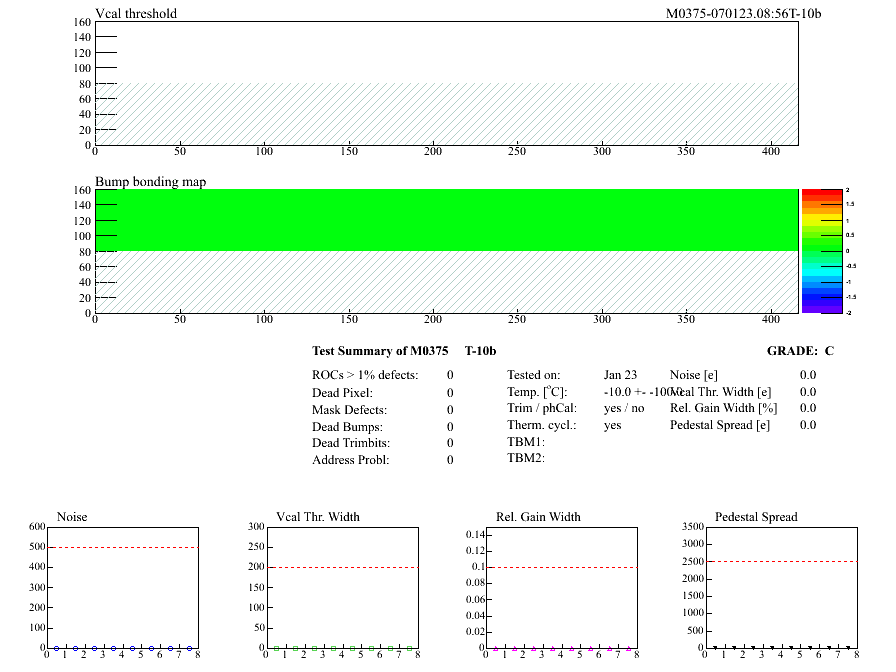Viewport: 896px width, 672px height.
Task: Click the red dashed line in Vcal Thr. Width plot
Action: (x=343, y=567)
